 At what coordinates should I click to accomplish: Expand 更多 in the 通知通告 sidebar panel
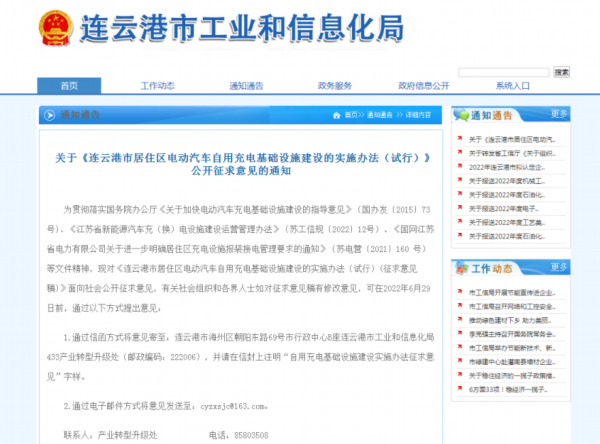tap(558, 114)
